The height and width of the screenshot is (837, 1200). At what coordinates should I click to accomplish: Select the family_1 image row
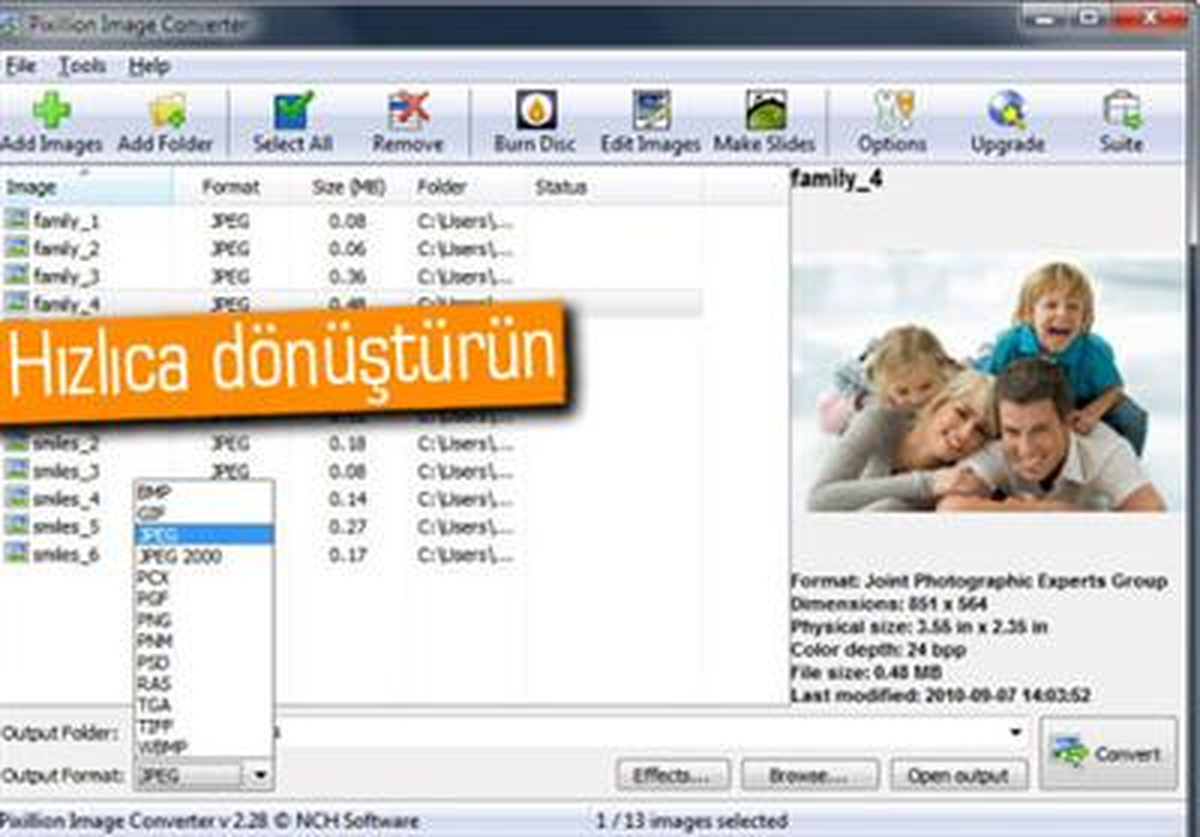[350, 221]
